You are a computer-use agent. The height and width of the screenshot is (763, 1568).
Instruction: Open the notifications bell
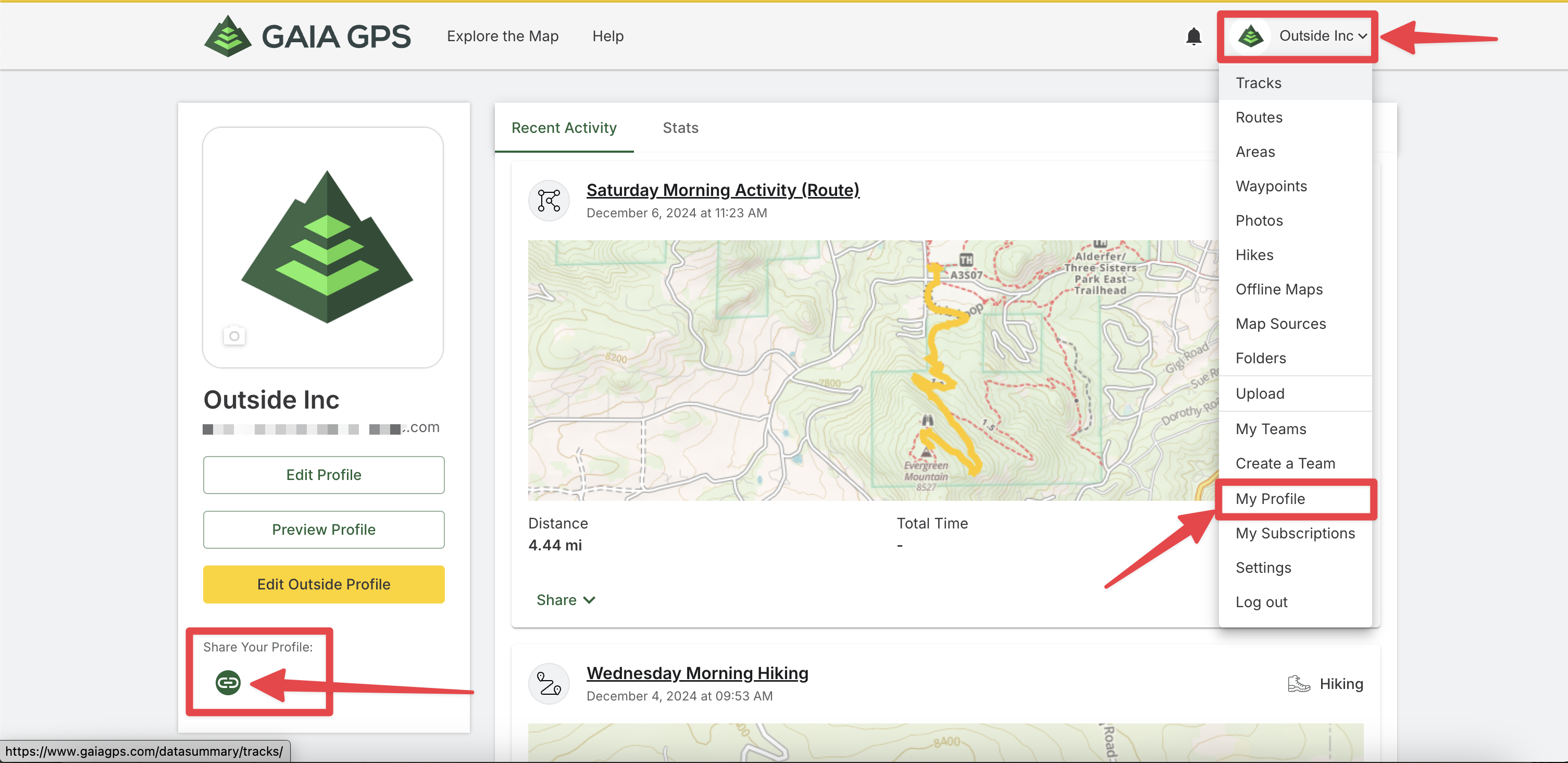[1193, 36]
